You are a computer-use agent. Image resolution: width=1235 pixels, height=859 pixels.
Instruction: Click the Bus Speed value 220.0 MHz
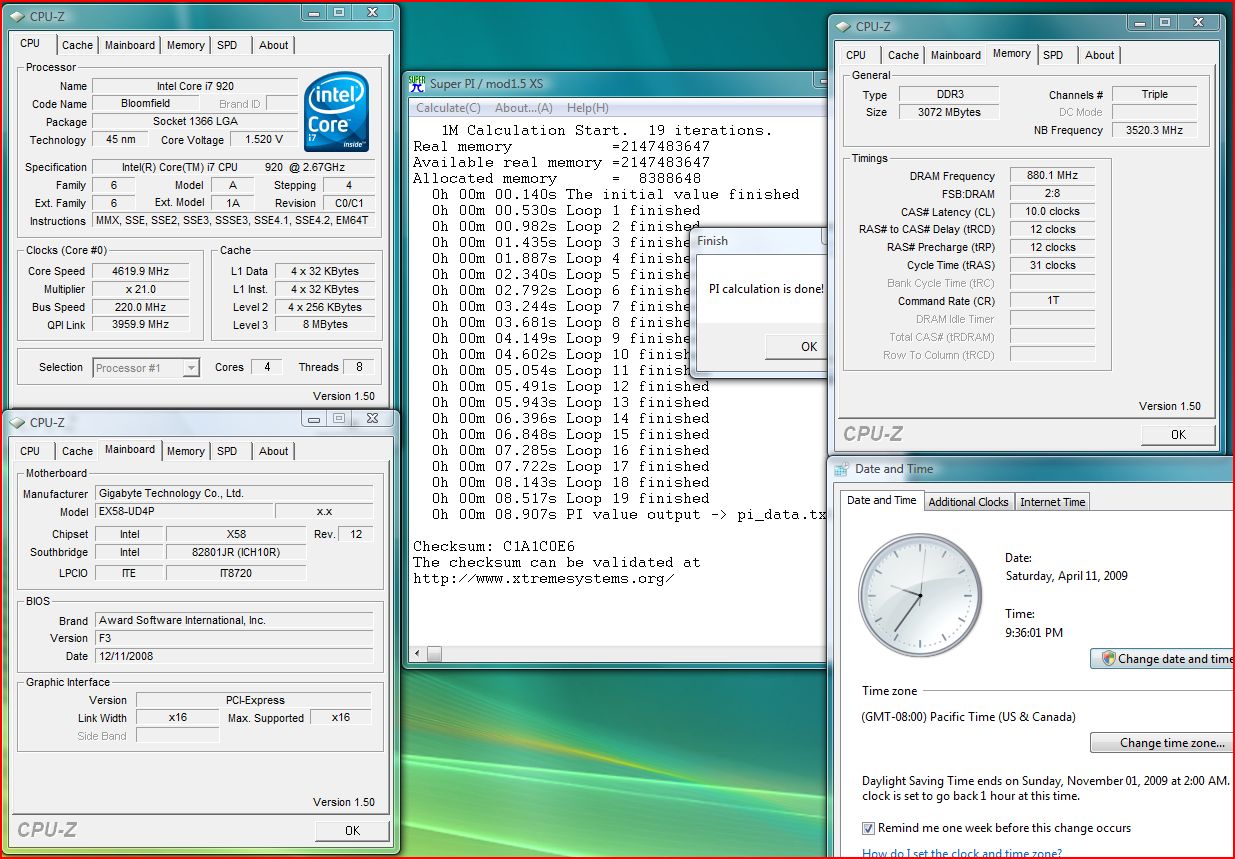pos(141,307)
